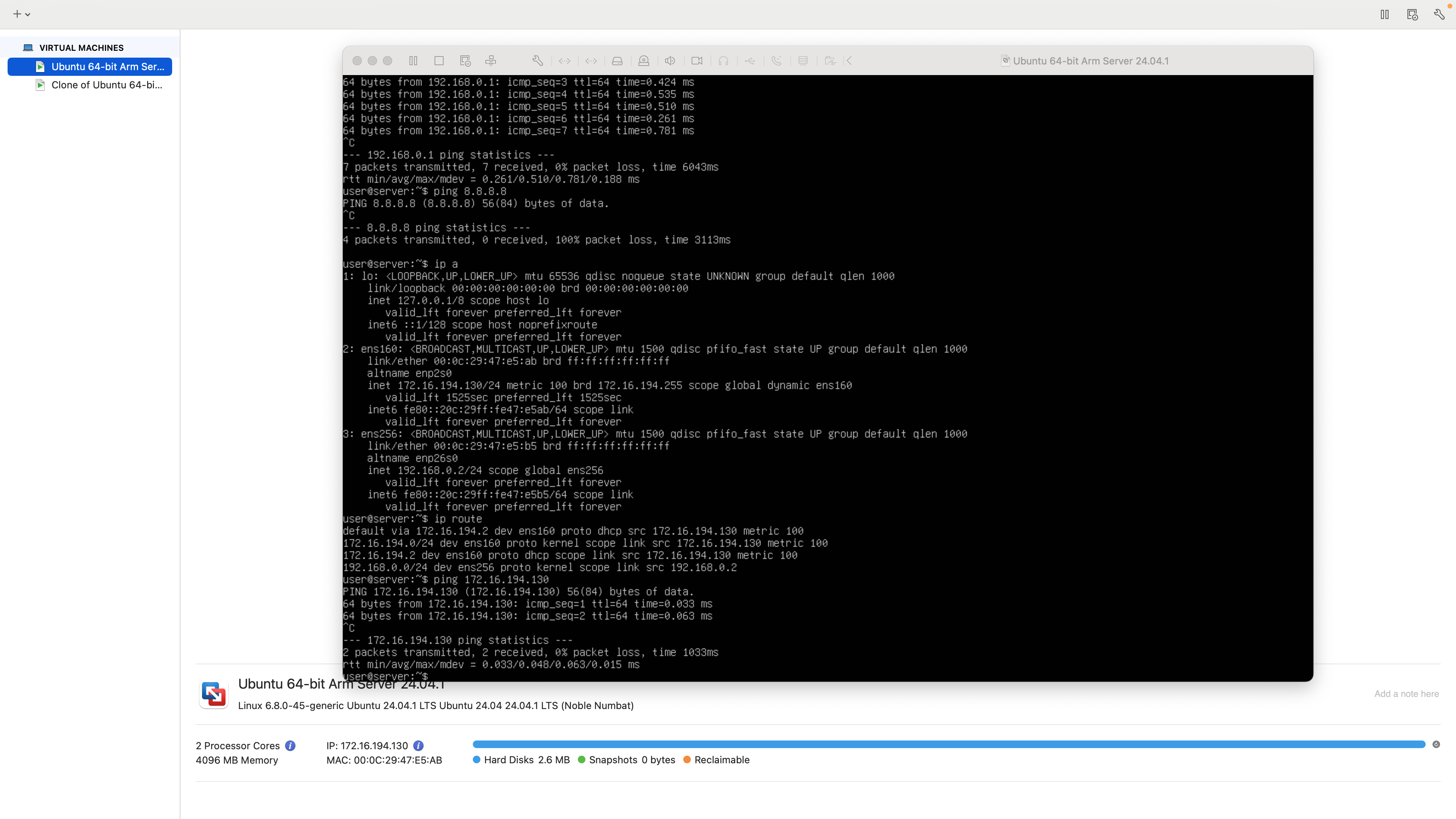Click the 'ping 172.16.194.130' command line
Viewport: 1456px width, 819px height.
click(x=446, y=579)
